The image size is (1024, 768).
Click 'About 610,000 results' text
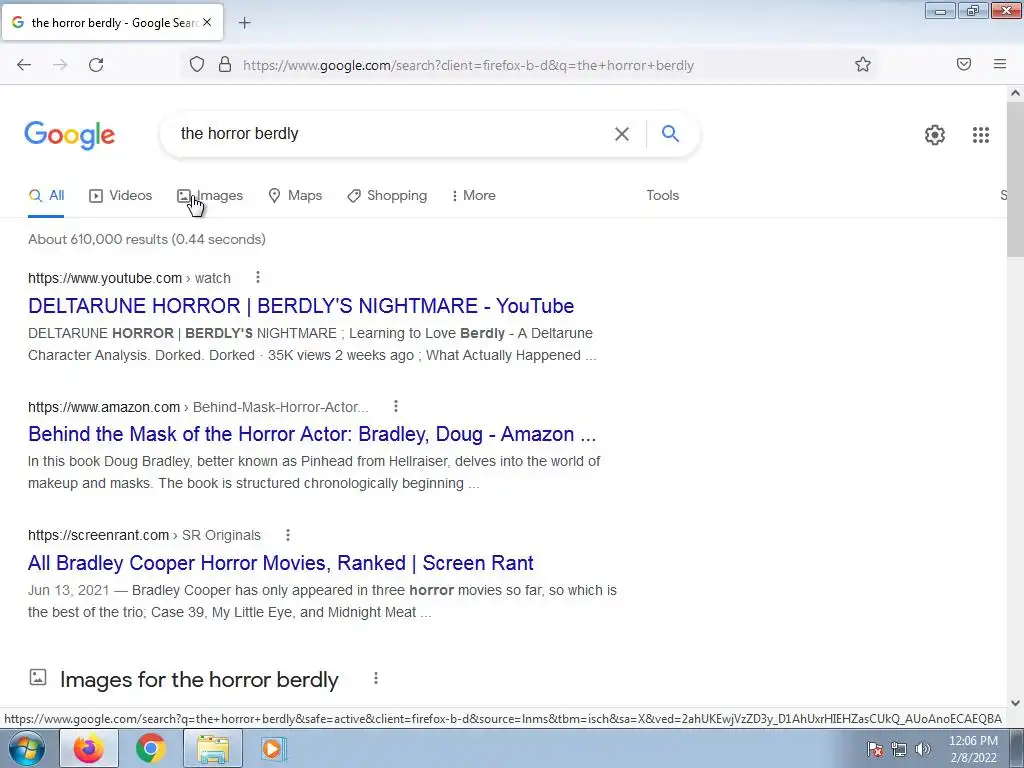point(147,239)
